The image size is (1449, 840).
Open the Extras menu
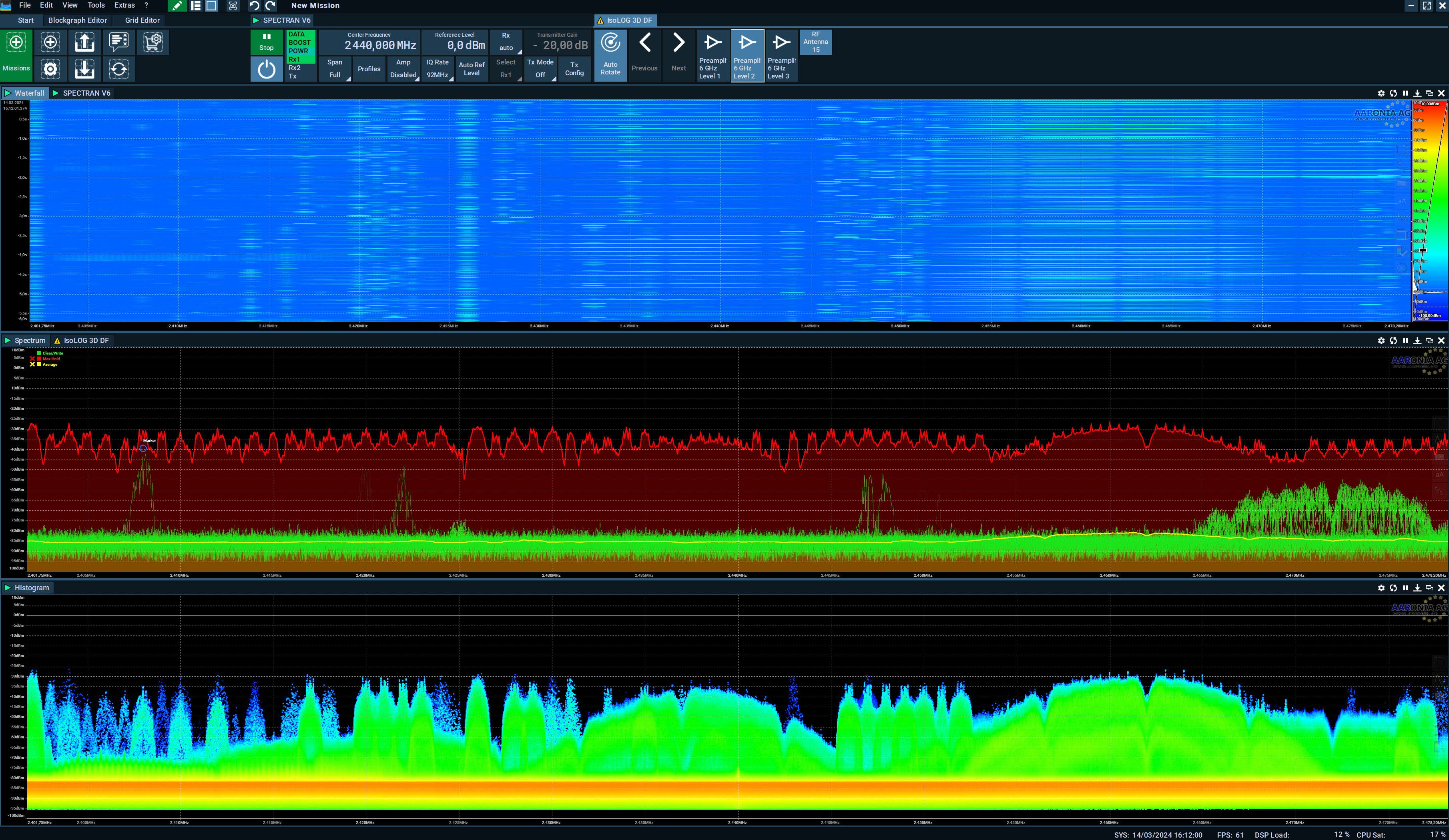pos(124,5)
